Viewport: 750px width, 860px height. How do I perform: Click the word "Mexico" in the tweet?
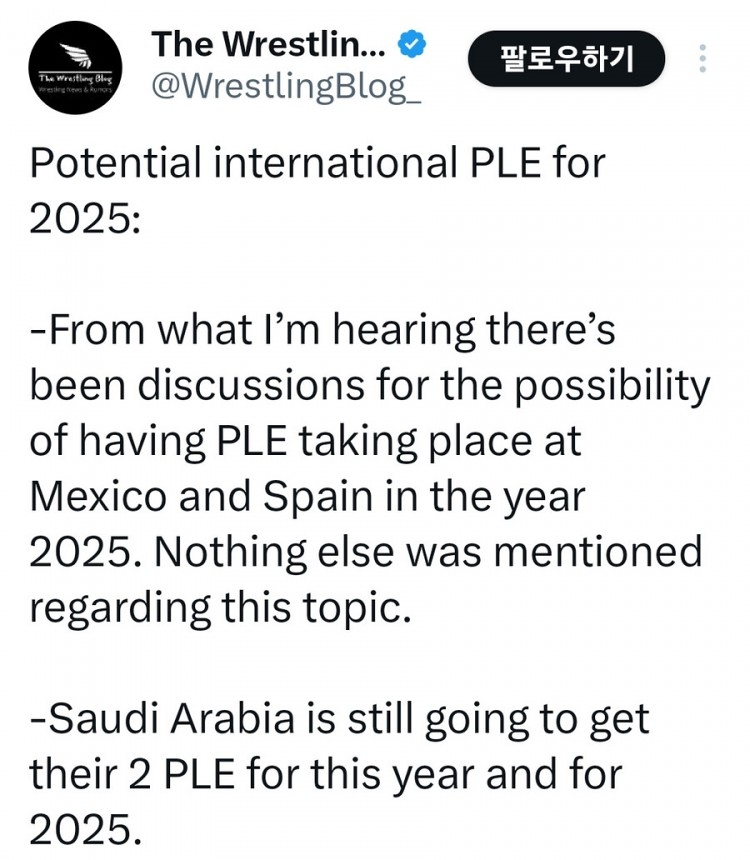coord(98,496)
